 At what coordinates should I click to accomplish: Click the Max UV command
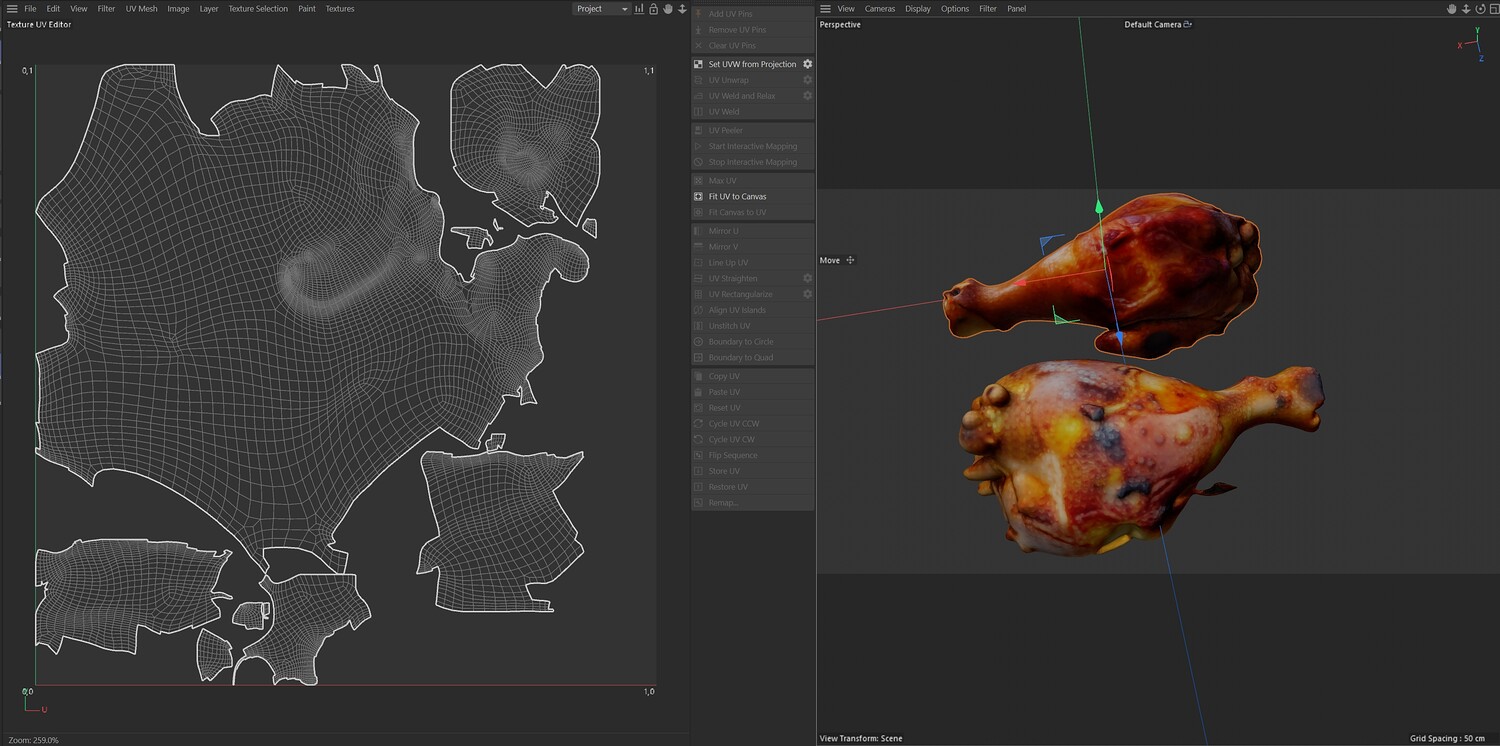[x=752, y=180]
